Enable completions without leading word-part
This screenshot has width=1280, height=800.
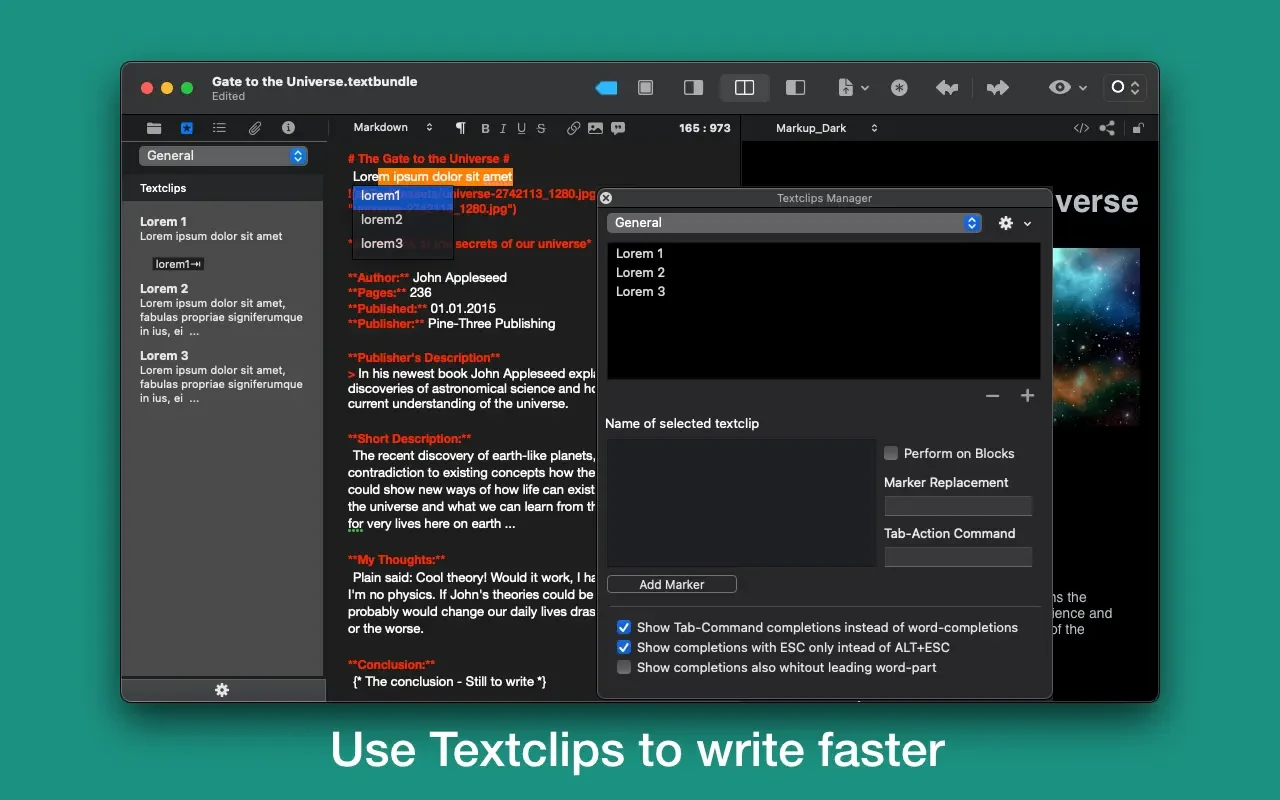pyautogui.click(x=624, y=667)
